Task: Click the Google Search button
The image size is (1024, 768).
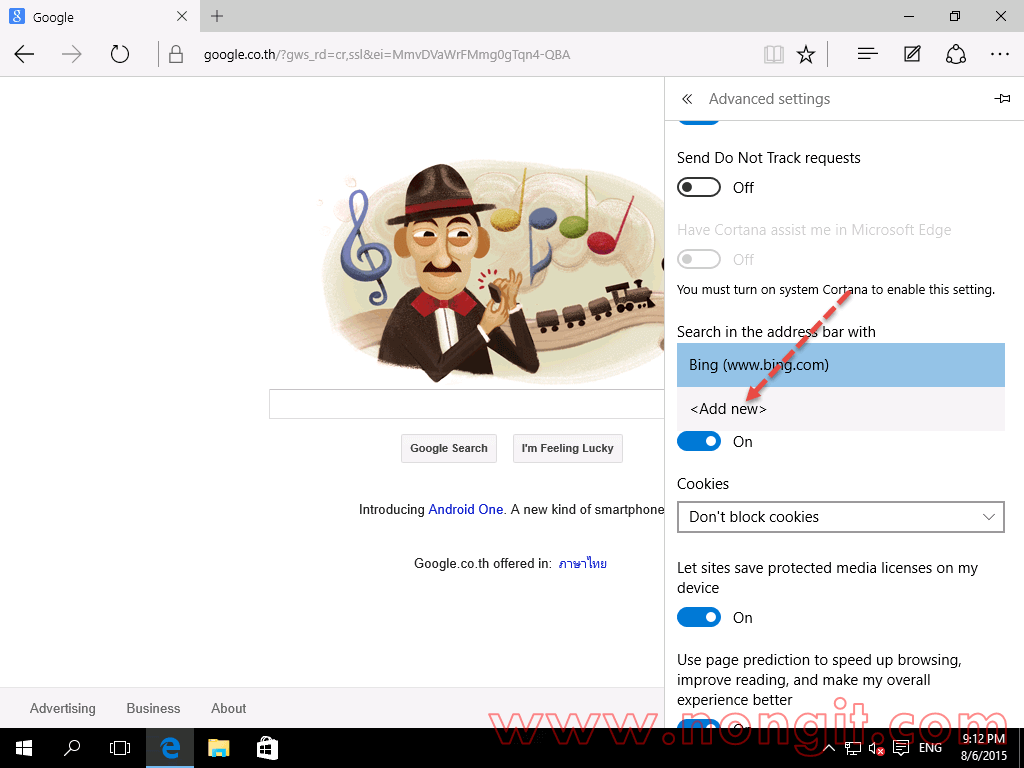Action: [x=448, y=448]
